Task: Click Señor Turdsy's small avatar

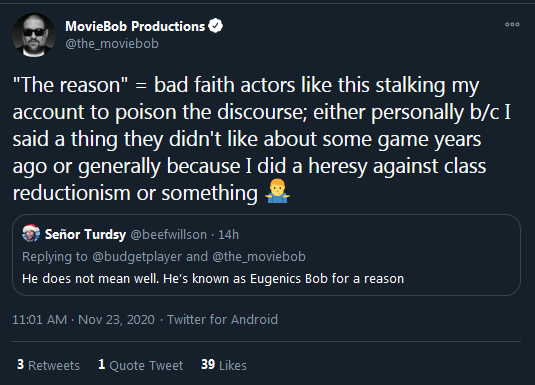Action: pos(31,233)
